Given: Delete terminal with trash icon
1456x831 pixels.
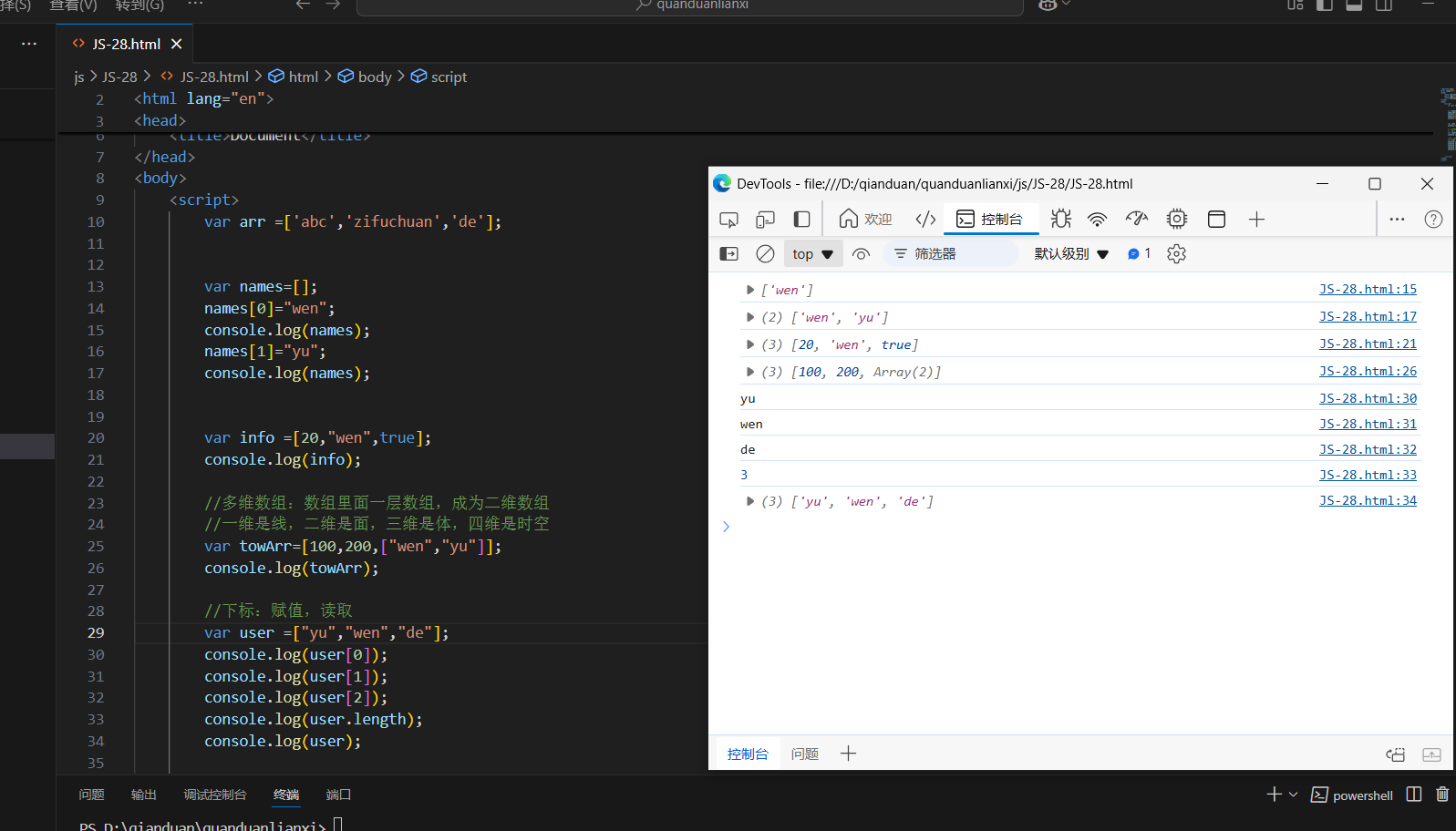Looking at the screenshot, I should [1442, 795].
